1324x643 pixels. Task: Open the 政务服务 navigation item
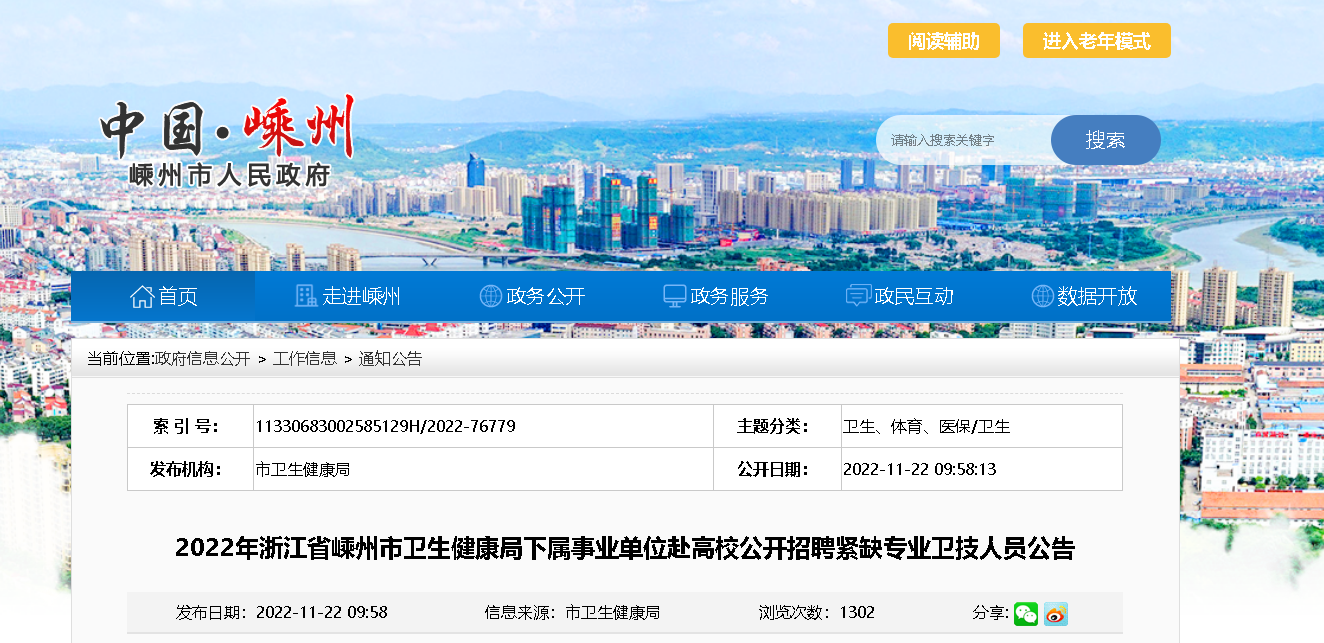716,296
